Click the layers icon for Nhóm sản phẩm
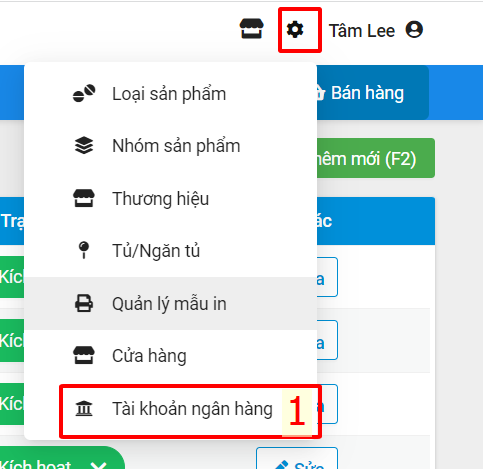Viewport: 483px width, 469px height. coord(84,146)
